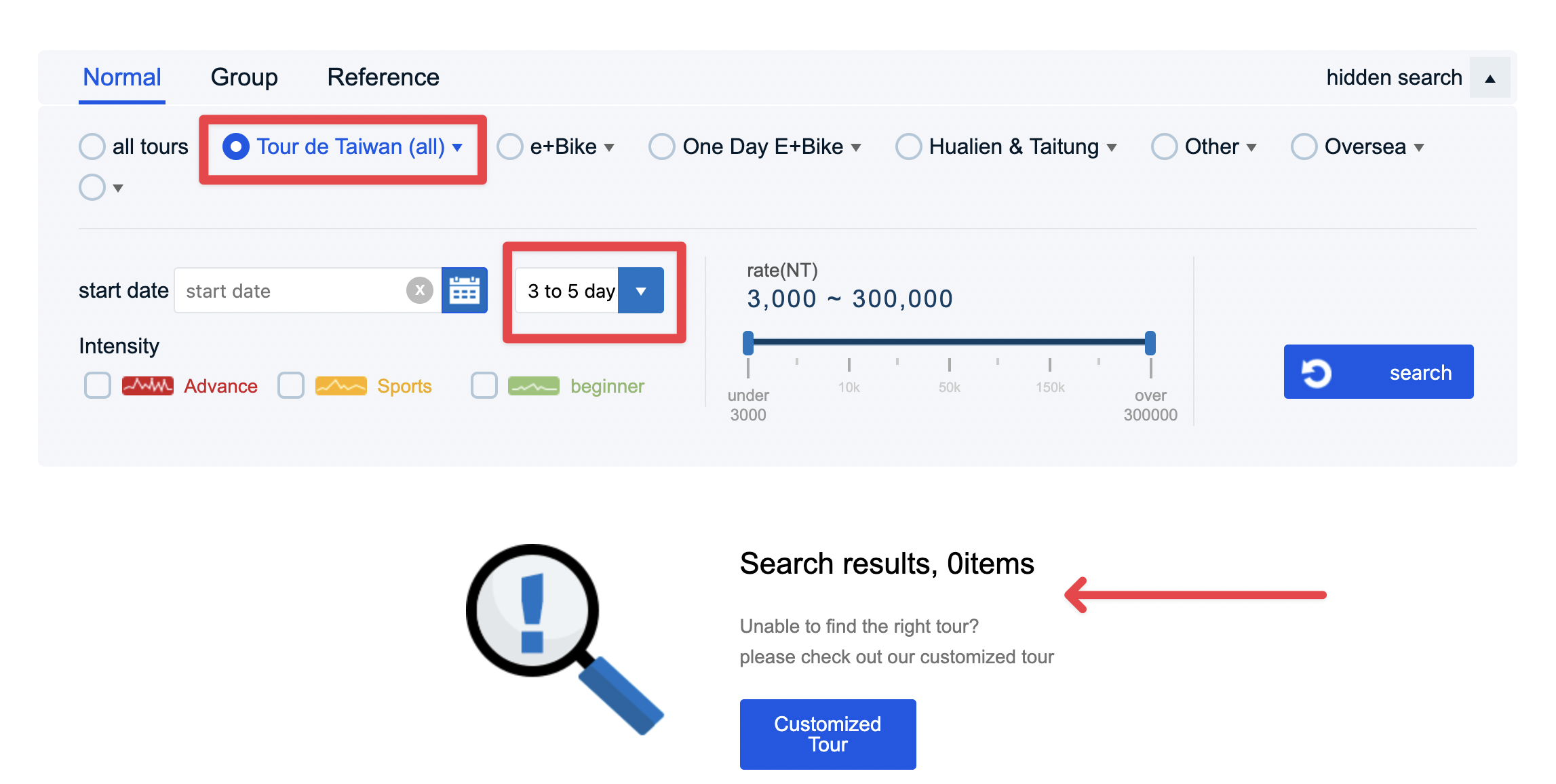Clear the start date using the x icon
This screenshot has height=784, width=1556.
point(421,290)
